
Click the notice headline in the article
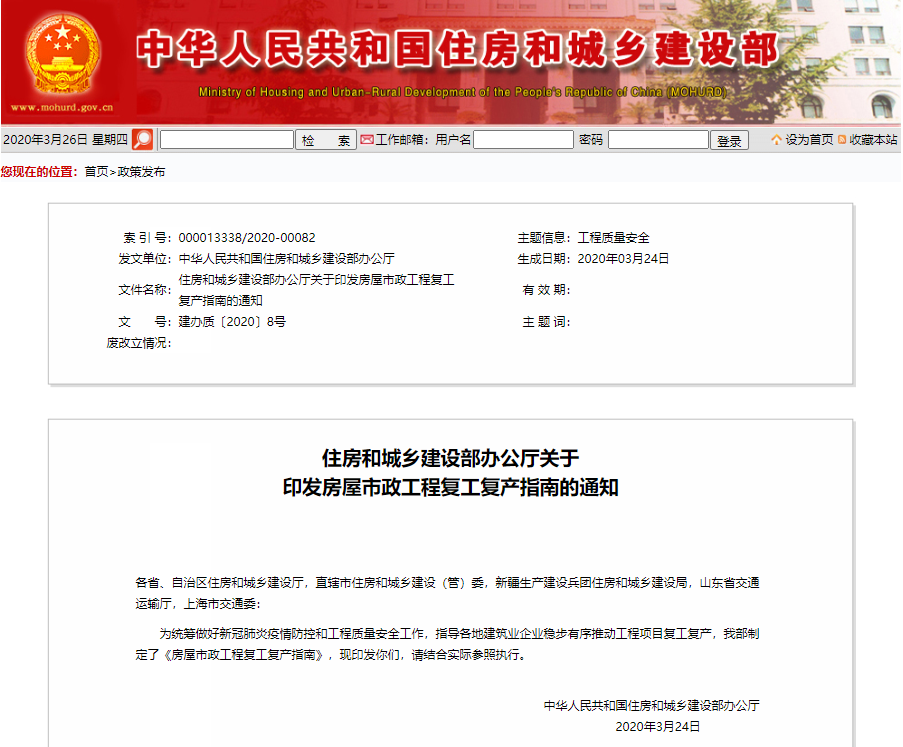coord(450,473)
